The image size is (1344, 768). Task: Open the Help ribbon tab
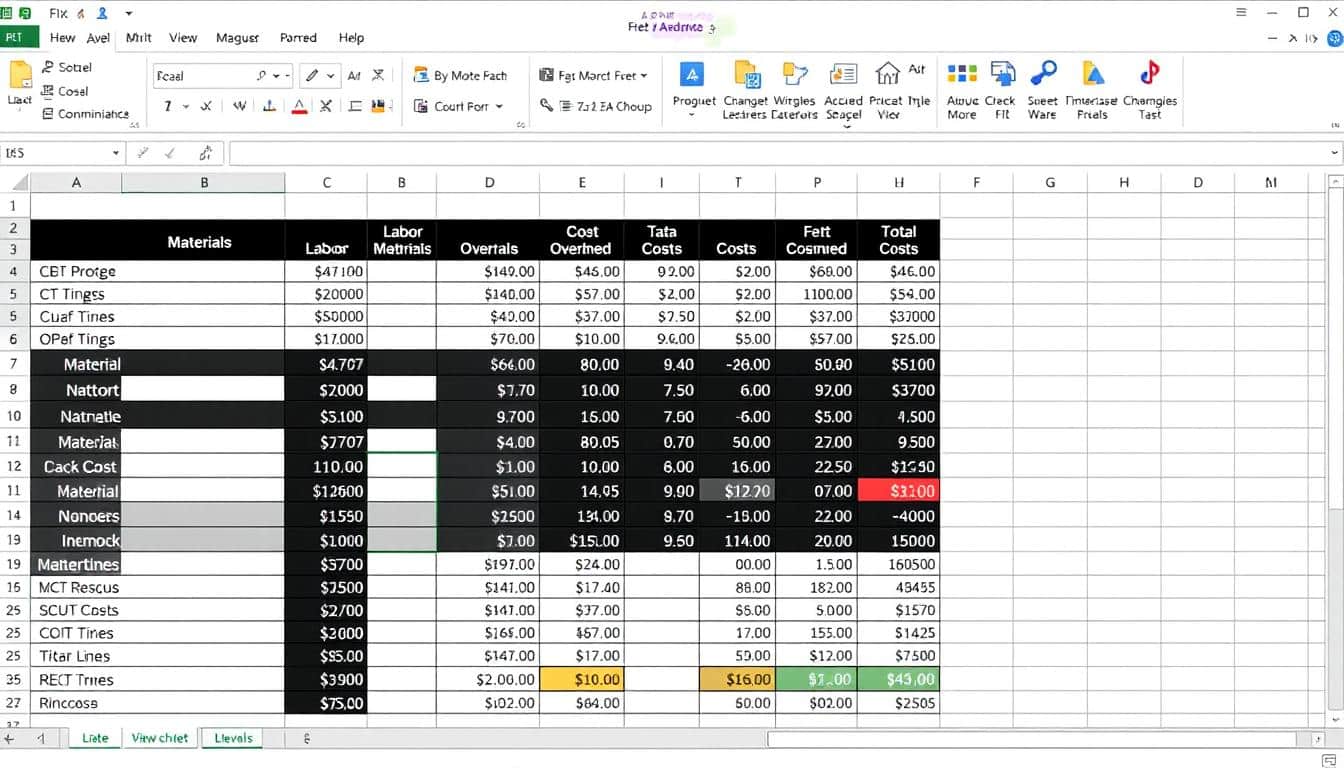(351, 37)
